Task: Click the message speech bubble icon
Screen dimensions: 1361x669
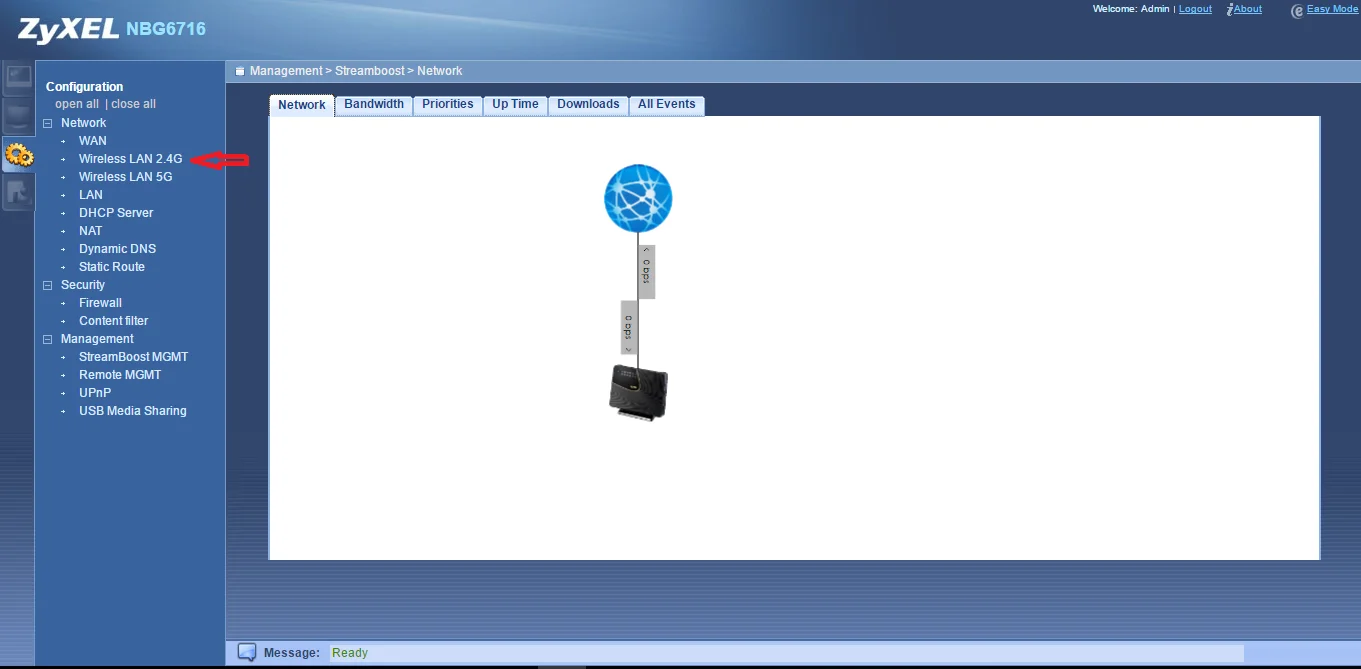Action: [x=247, y=653]
